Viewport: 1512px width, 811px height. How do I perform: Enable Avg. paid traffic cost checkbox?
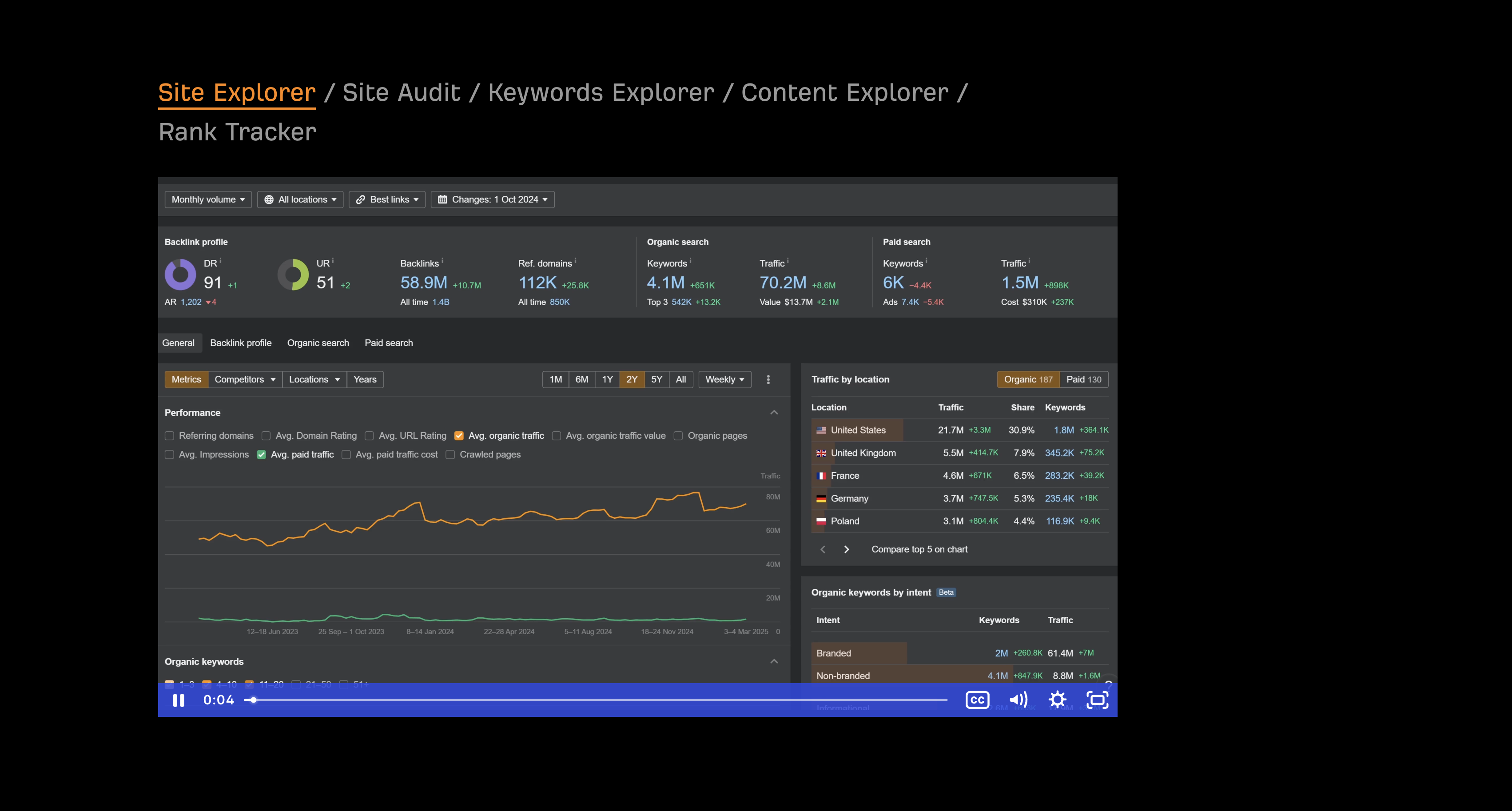[x=346, y=455]
